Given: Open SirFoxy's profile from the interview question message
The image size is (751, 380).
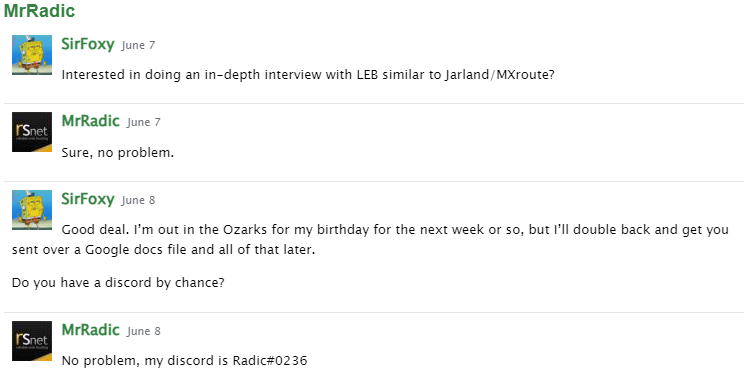Looking at the screenshot, I should [88, 44].
